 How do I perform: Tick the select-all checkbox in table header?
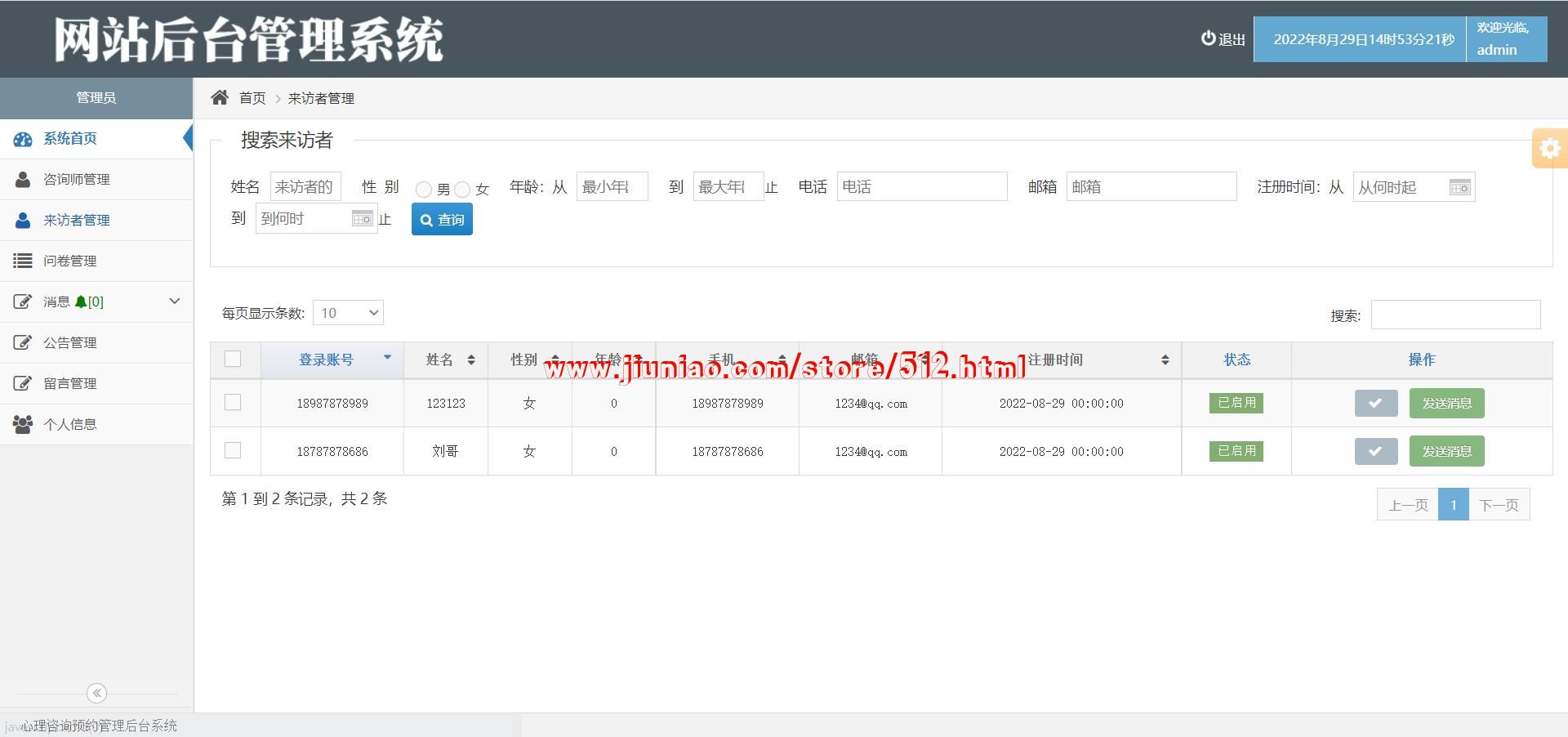233,360
